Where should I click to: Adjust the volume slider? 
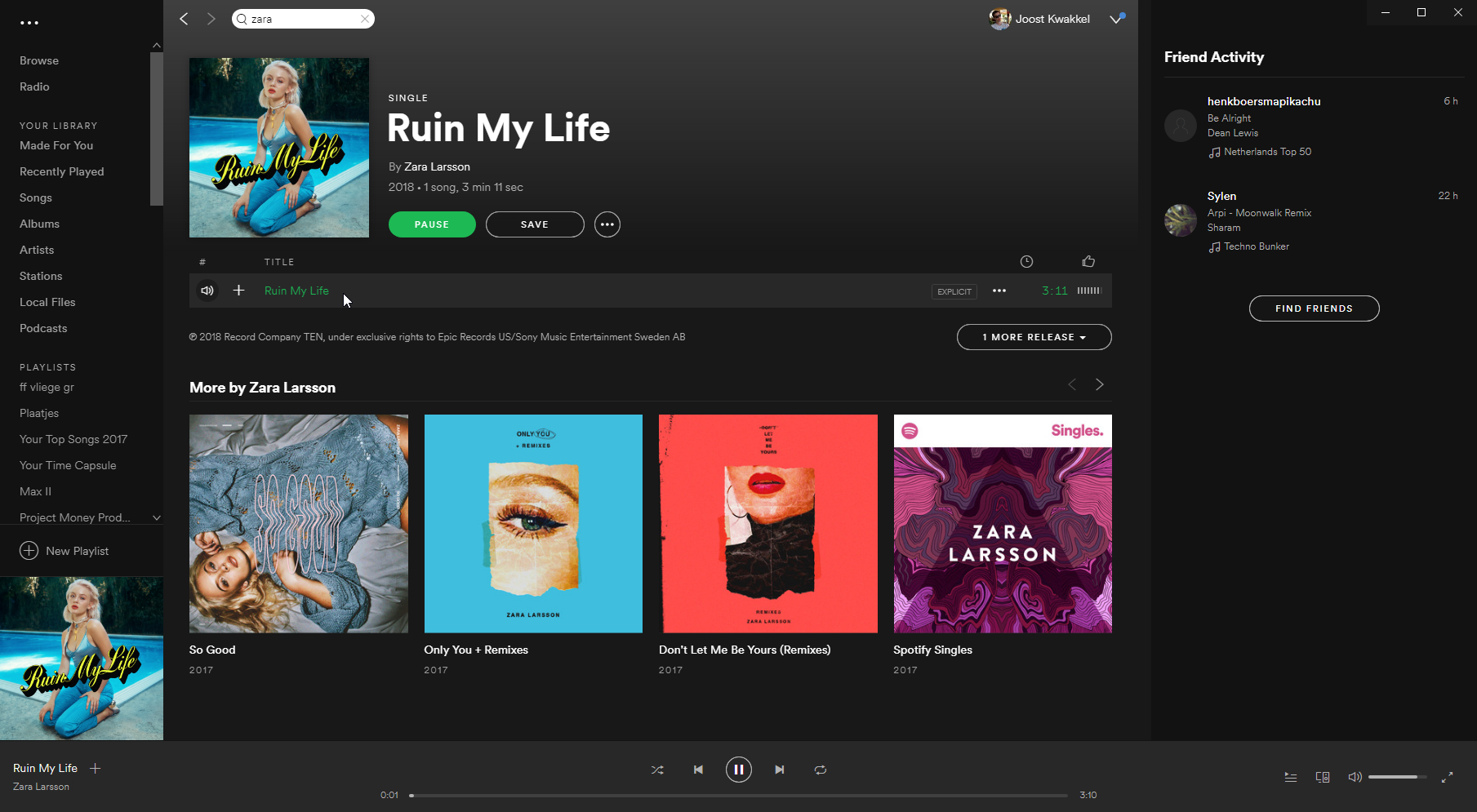click(1396, 777)
